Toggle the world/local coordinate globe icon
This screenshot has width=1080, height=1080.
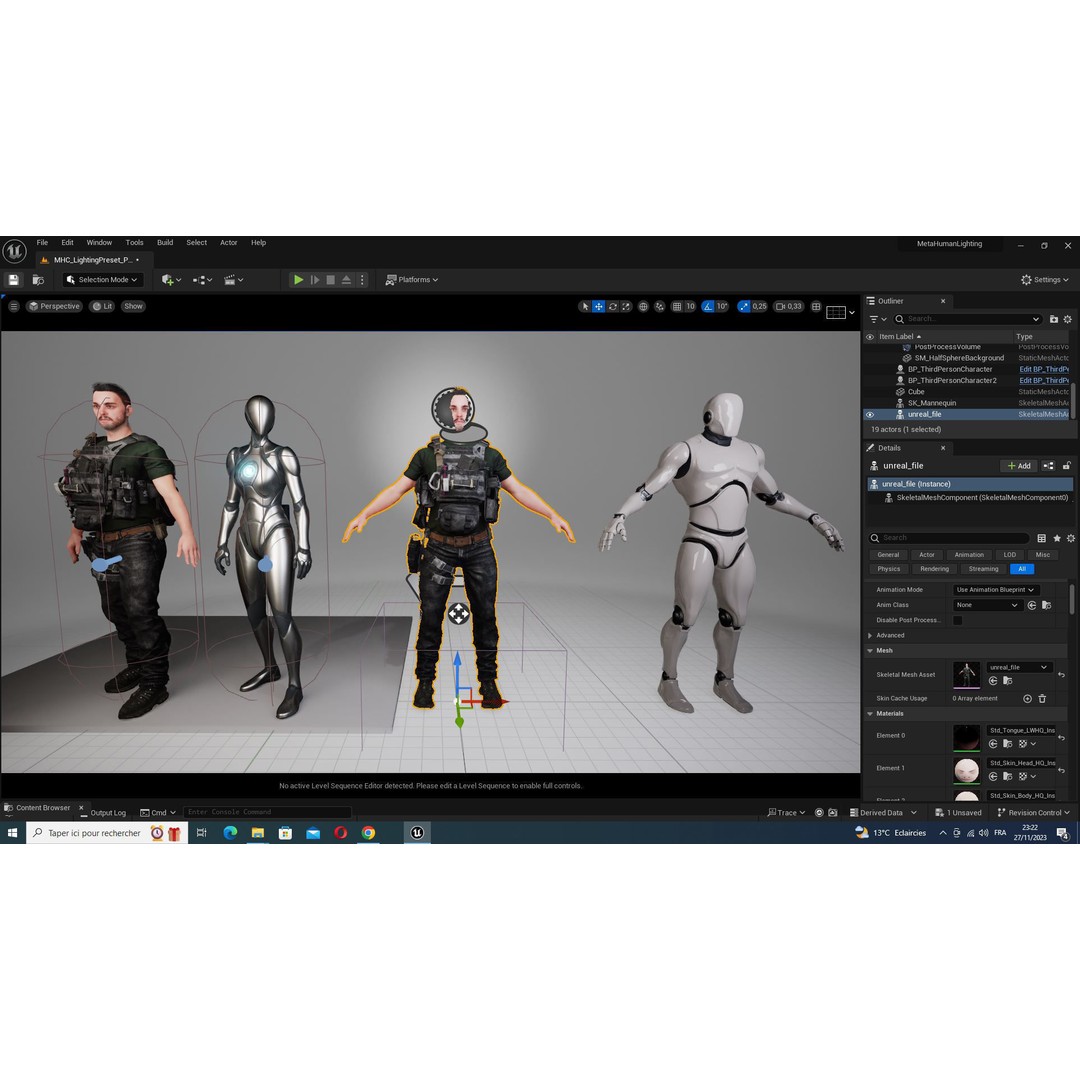(x=643, y=307)
